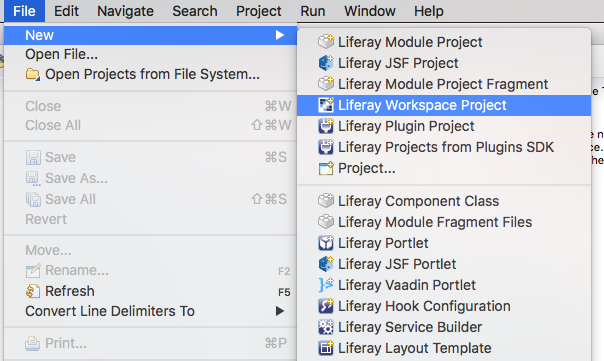604x361 pixels.
Task: Choose Liferay Layout Template entry
Action: point(444,348)
